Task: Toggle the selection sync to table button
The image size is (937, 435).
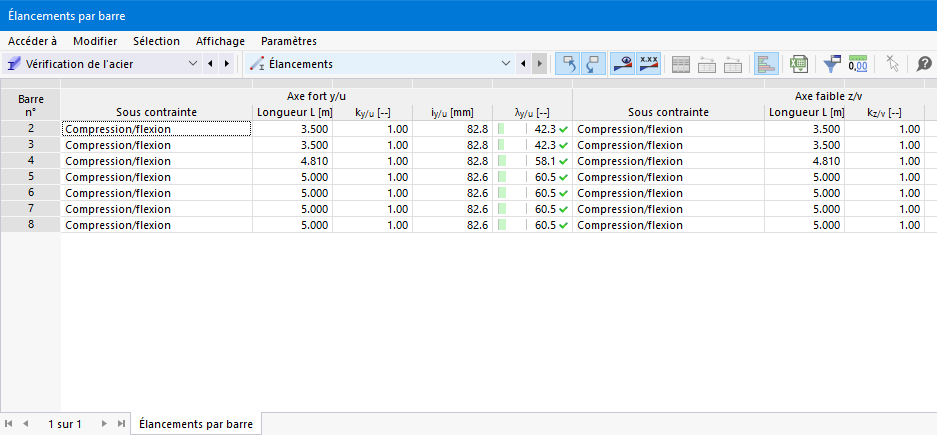Action: click(x=568, y=63)
